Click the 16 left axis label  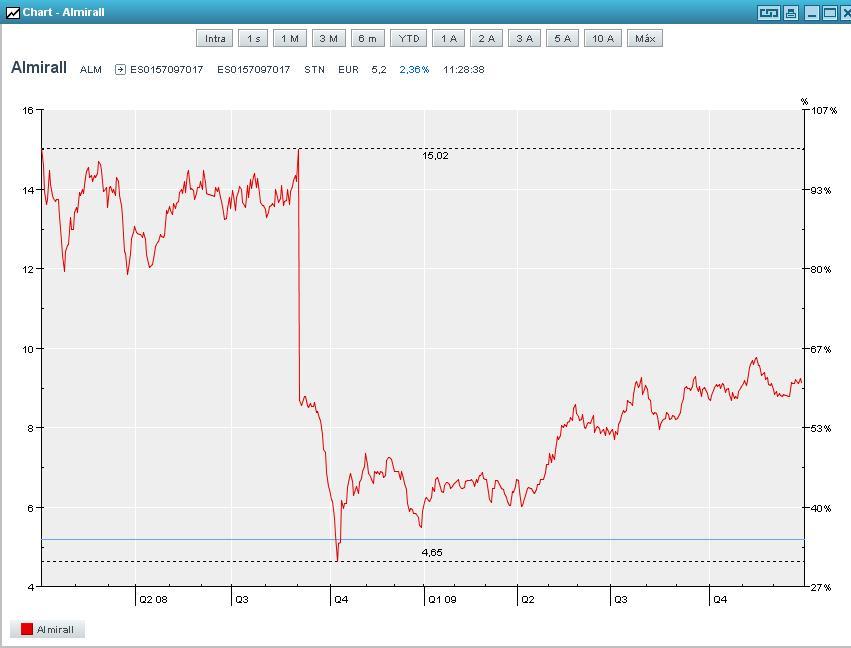[28, 110]
